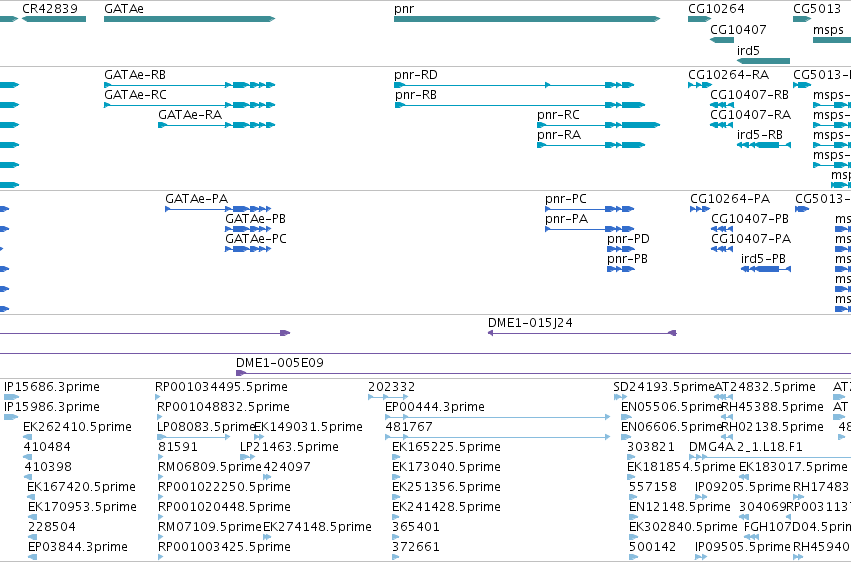Click the CG10264-RA transcript label
This screenshot has width=851, height=562.
728,75
